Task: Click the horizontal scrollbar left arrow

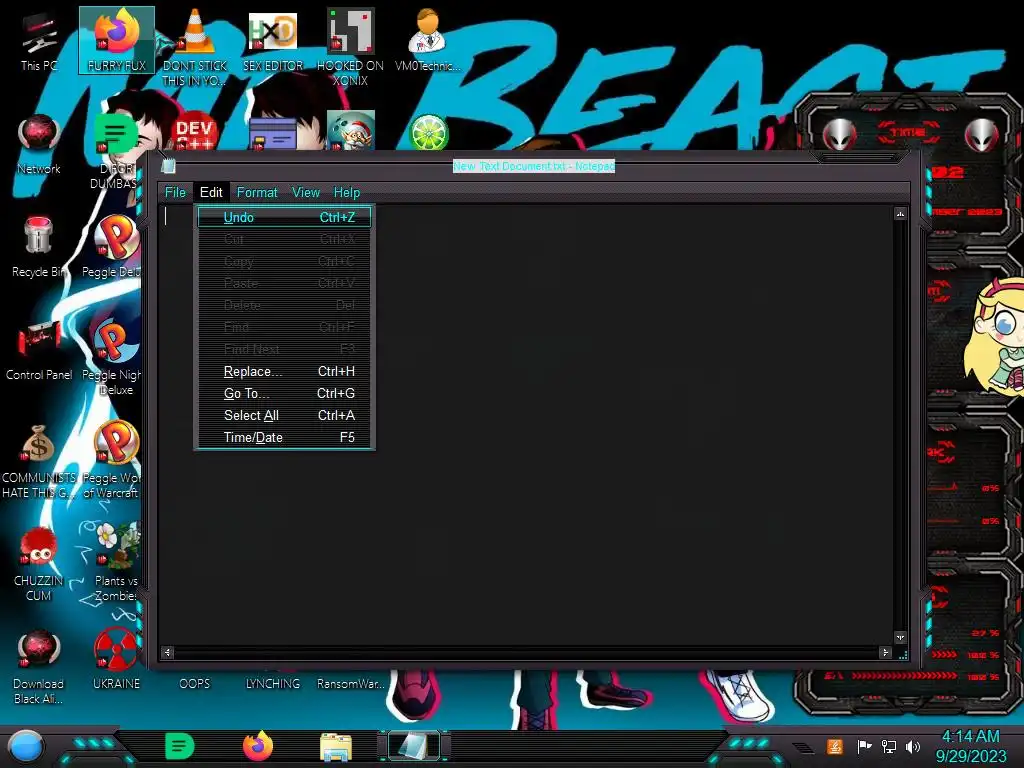Action: (168, 652)
